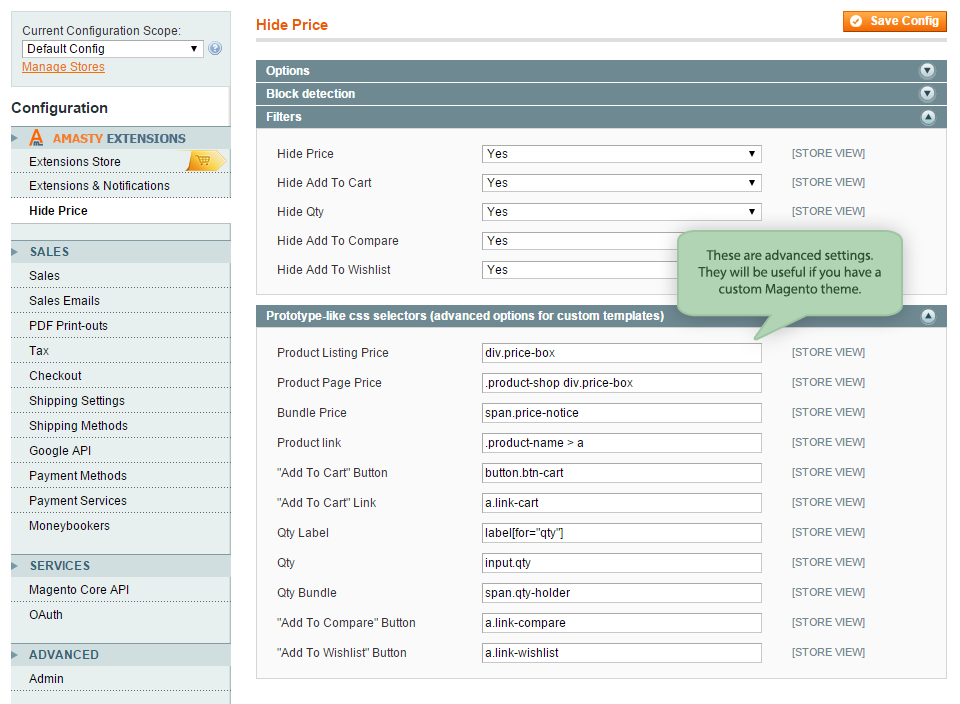Viewport: 960px width, 704px height.
Task: Click the Save Config button
Action: (x=894, y=21)
